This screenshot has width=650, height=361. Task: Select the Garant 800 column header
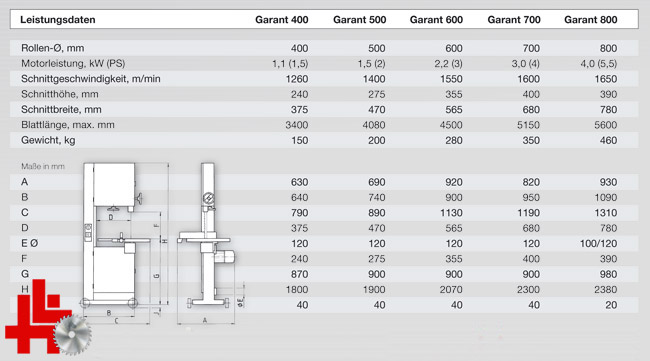[x=591, y=19]
